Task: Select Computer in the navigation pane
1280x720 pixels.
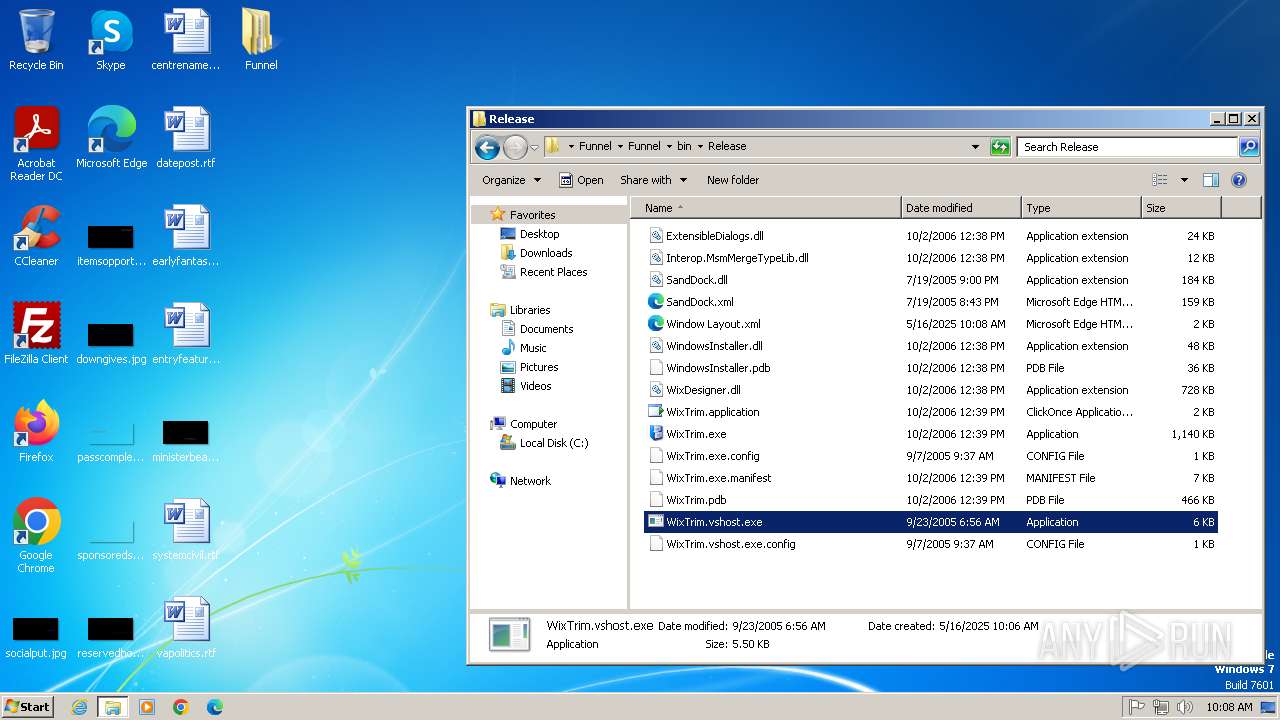Action: click(x=533, y=424)
